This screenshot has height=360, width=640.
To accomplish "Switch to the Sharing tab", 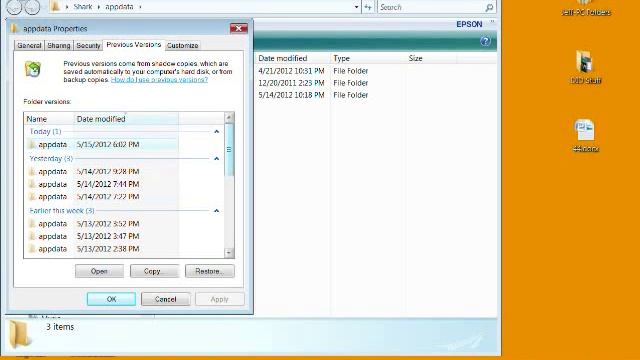I will coord(59,45).
